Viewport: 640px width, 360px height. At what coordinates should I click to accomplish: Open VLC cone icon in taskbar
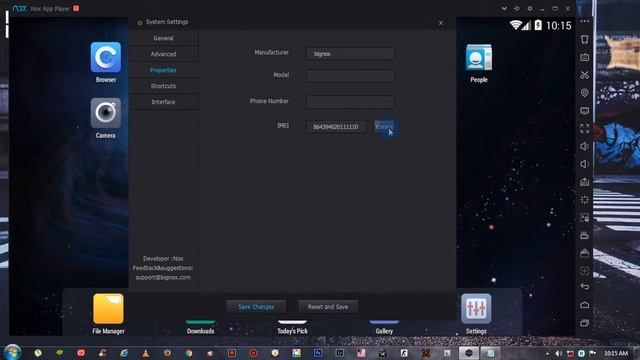(x=146, y=353)
